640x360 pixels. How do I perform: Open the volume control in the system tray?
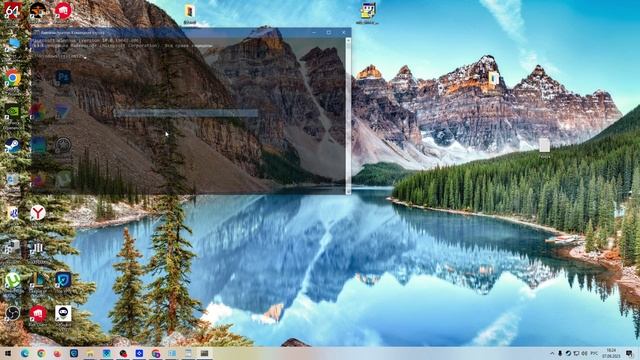click(x=584, y=353)
